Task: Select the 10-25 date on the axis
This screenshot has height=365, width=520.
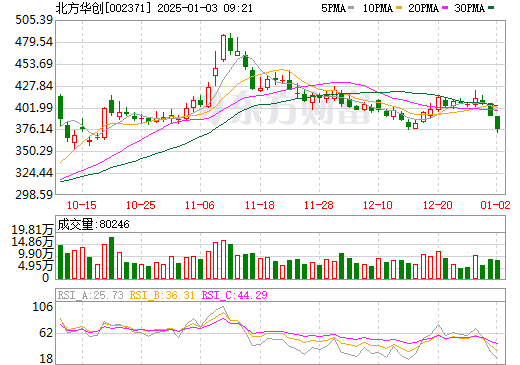Action: (x=141, y=205)
